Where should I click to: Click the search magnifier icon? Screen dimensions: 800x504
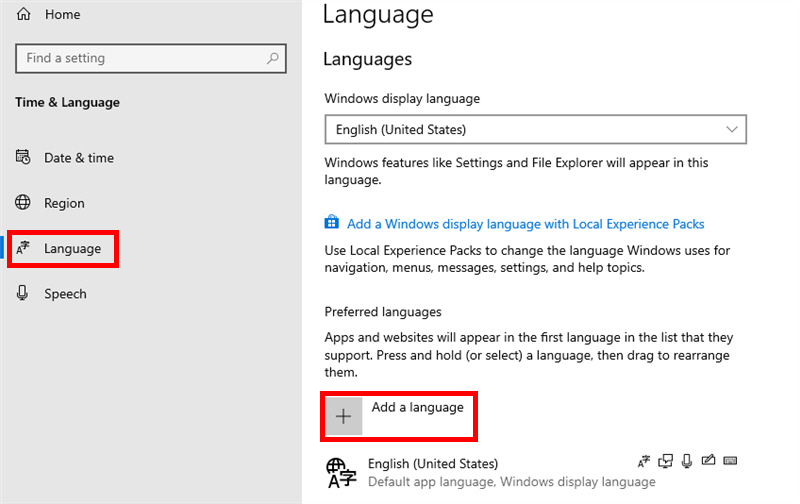click(x=273, y=58)
